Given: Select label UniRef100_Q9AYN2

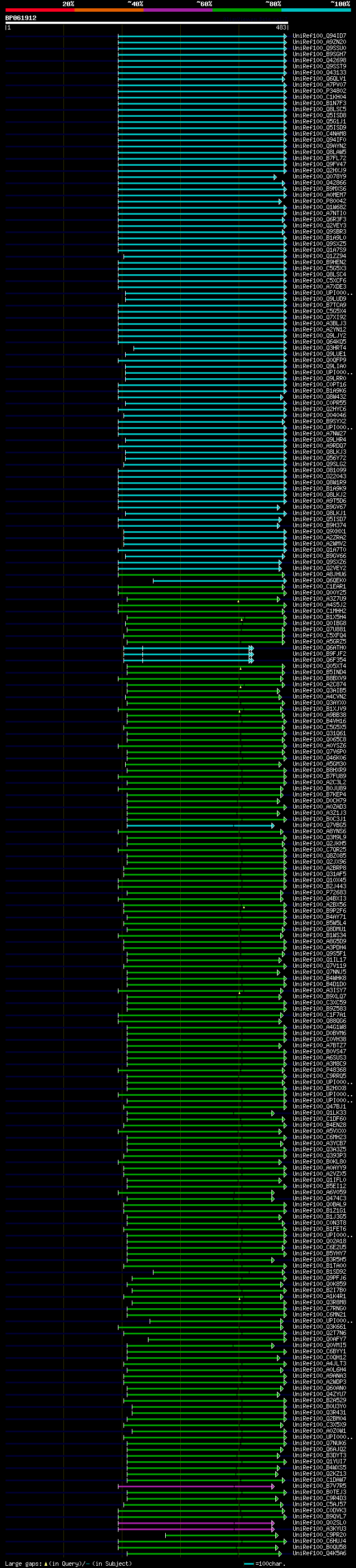Looking at the screenshot, I should 319,146.
